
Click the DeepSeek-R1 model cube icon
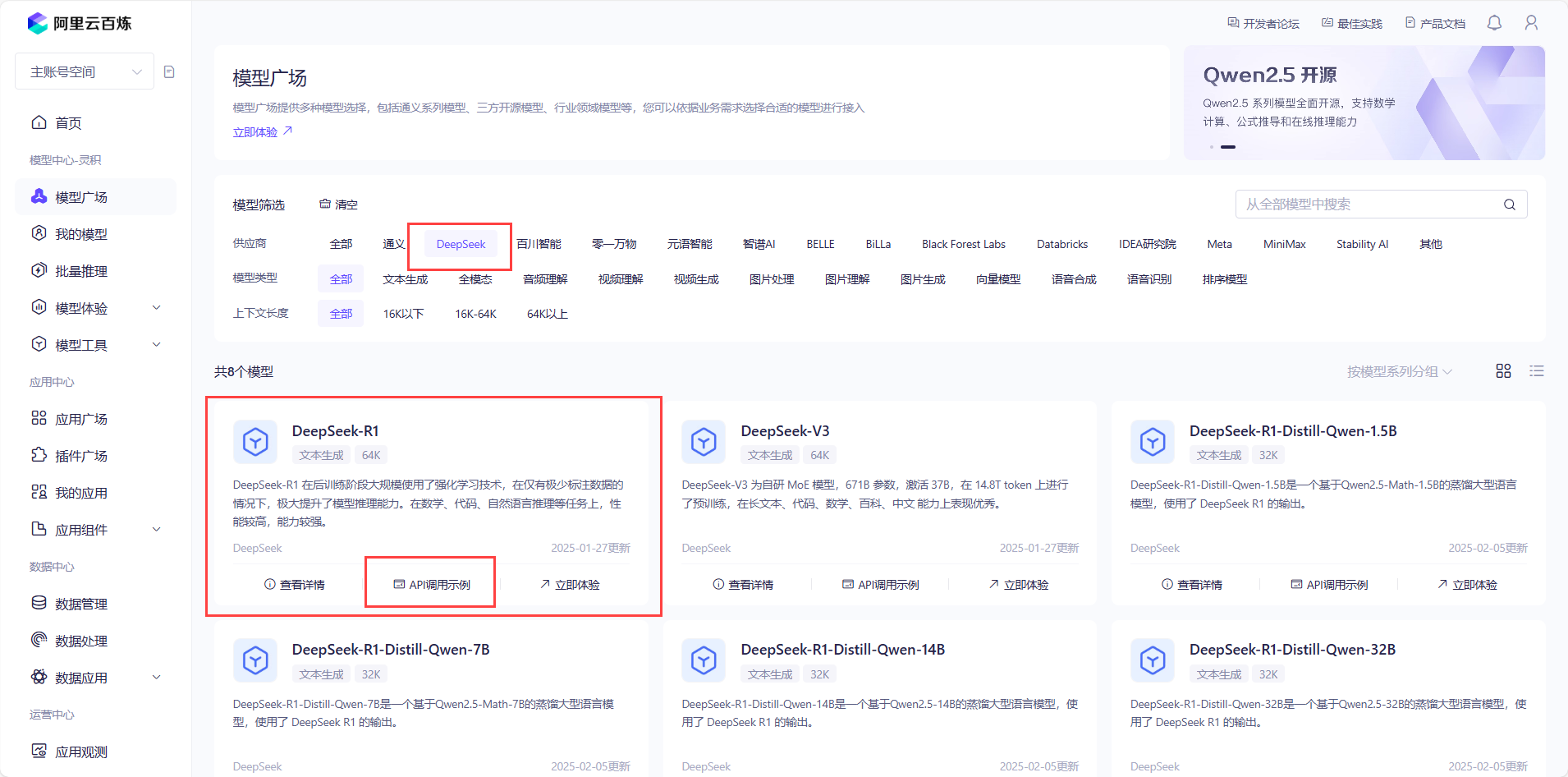coord(255,442)
